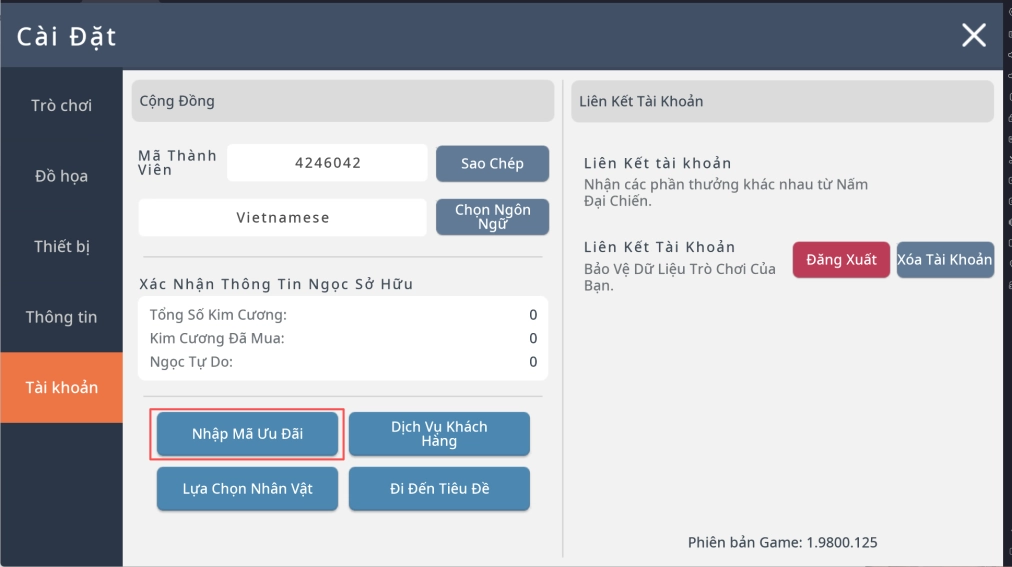Click Phiên bản Game: 1.9800.125 text
The width and height of the screenshot is (1012, 567).
pyautogui.click(x=782, y=542)
